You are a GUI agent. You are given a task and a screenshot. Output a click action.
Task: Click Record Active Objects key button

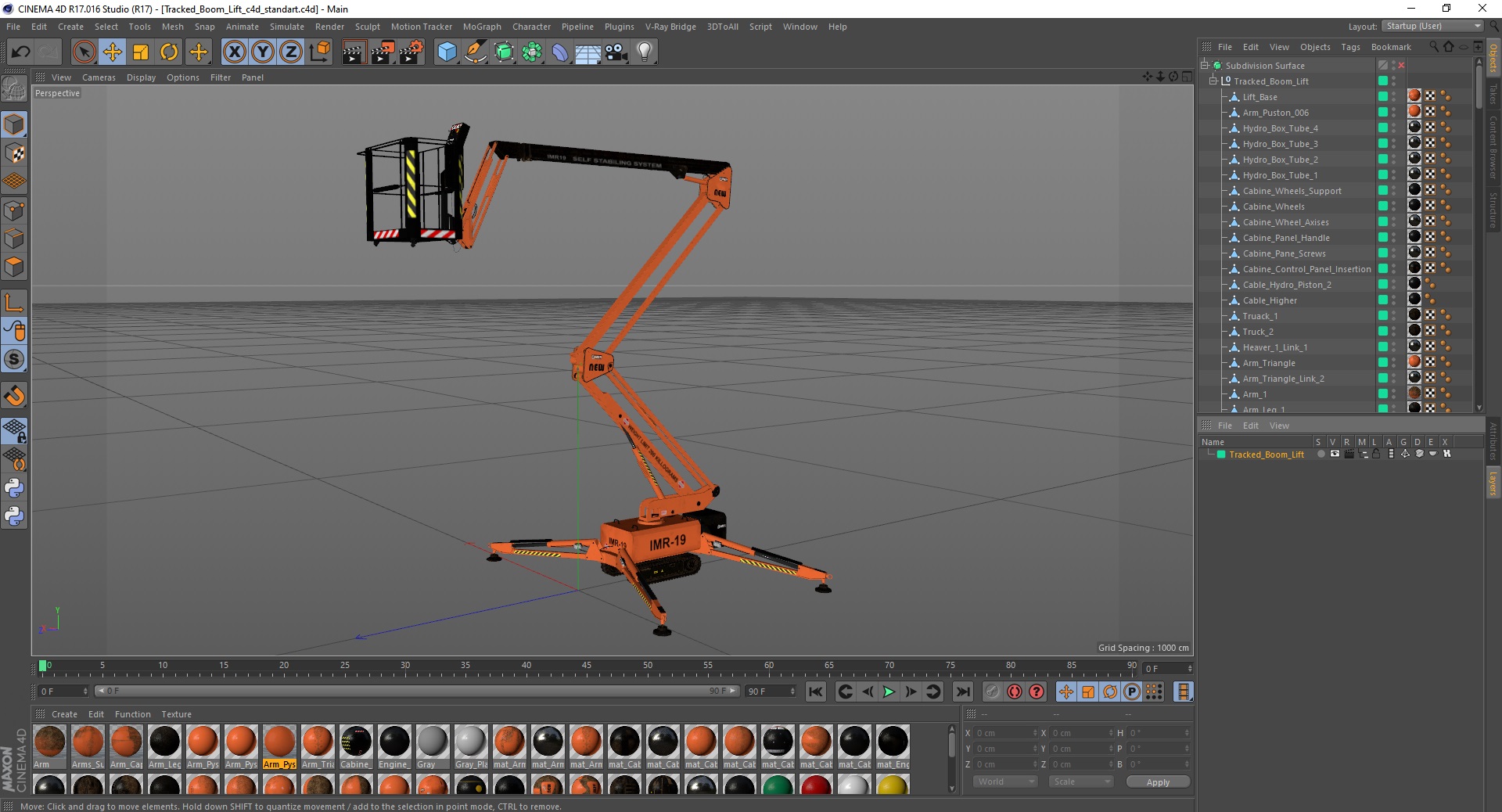coord(993,692)
